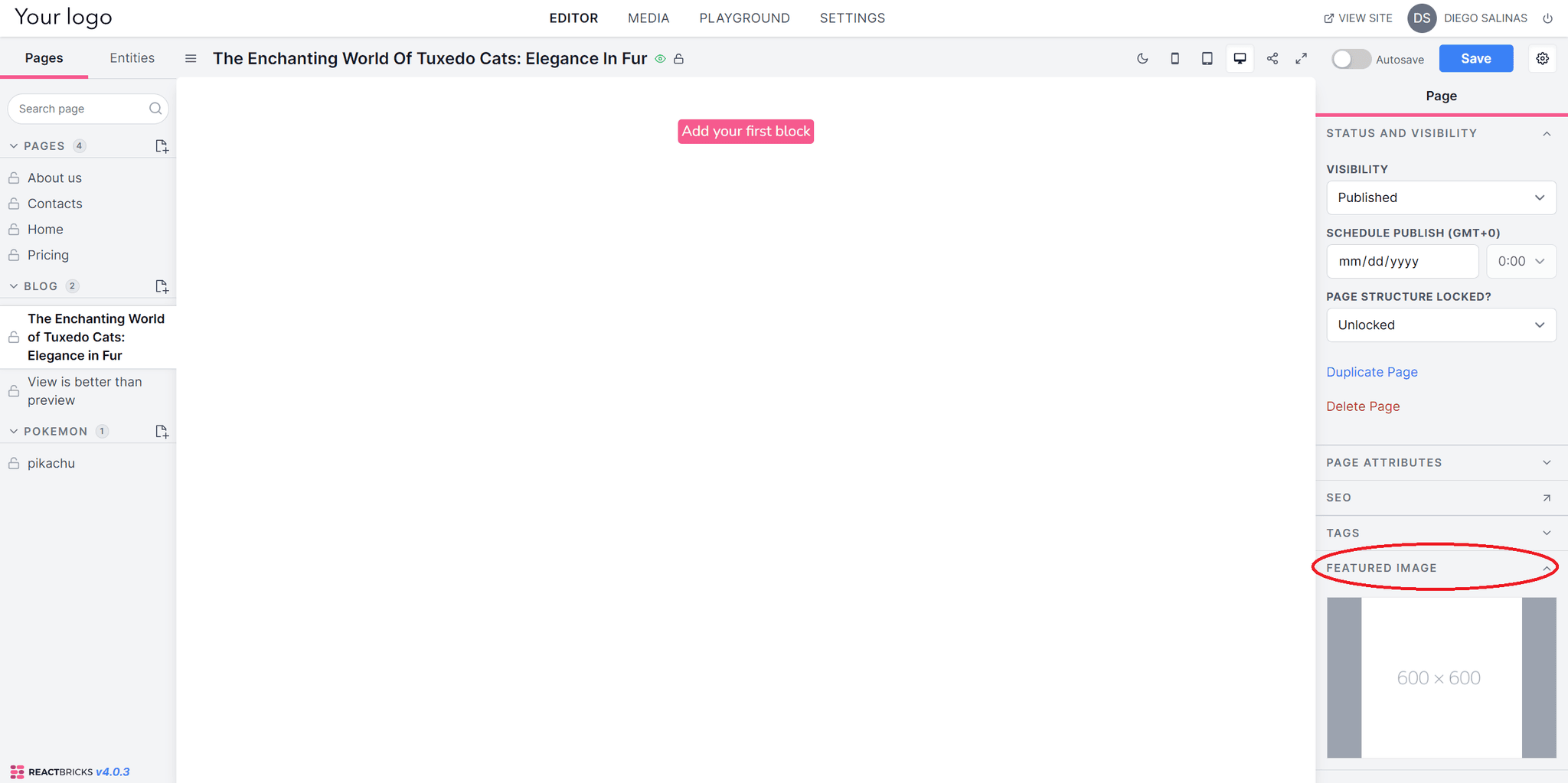Toggle dark mode moon icon
Viewport: 1568px width, 783px height.
1142,59
